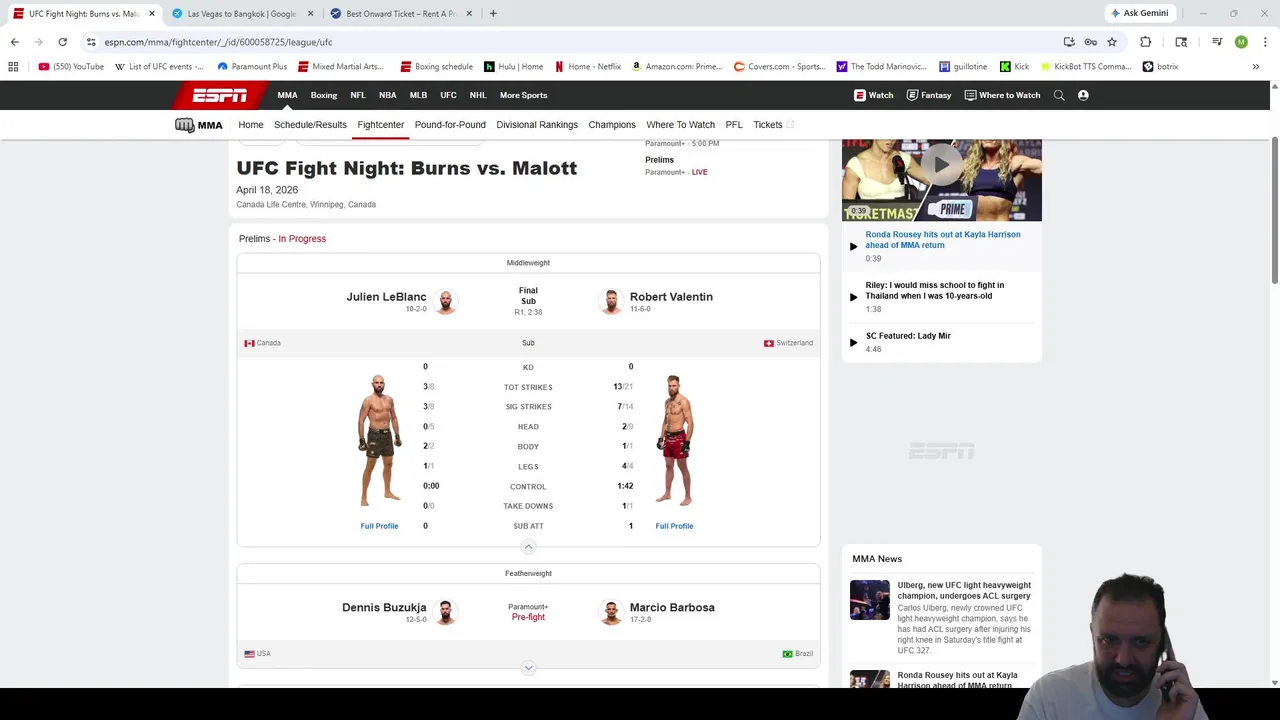Switch to the Las Vegas to Bangkok tab
1280x720 pixels.
242,14
